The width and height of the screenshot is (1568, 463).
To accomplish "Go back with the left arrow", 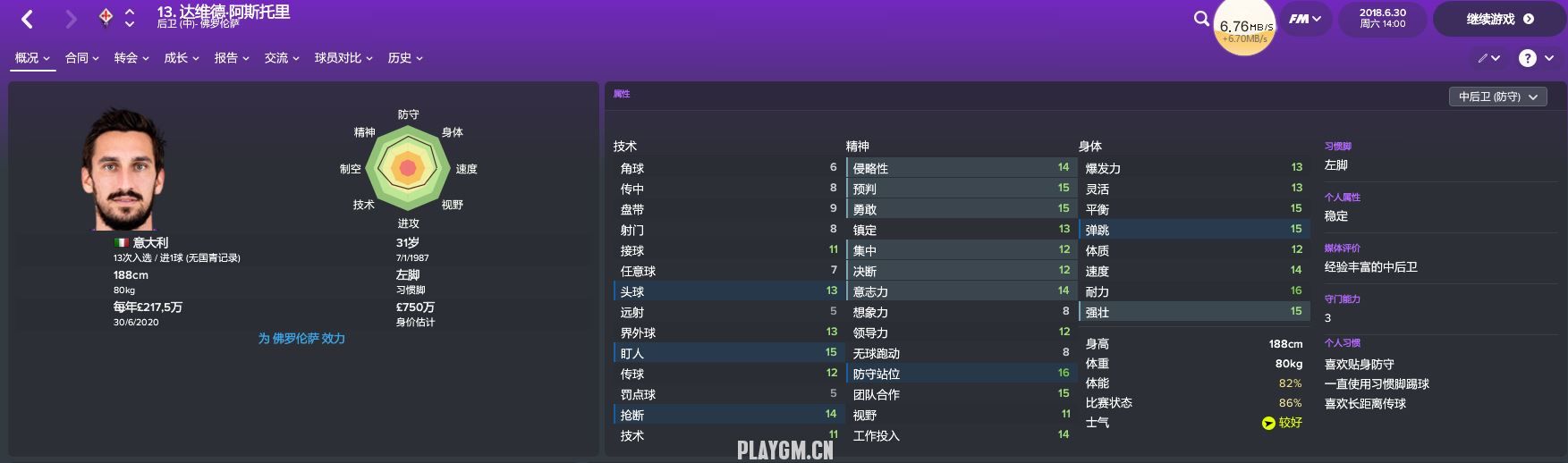I will tap(27, 19).
